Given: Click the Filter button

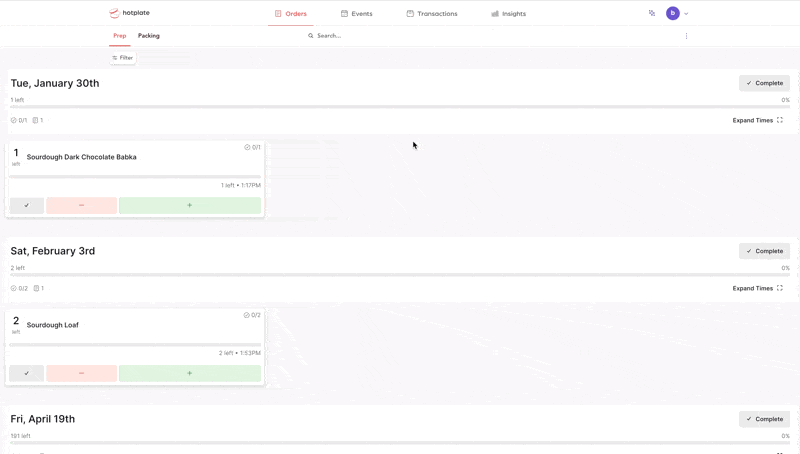Looking at the screenshot, I should point(122,58).
